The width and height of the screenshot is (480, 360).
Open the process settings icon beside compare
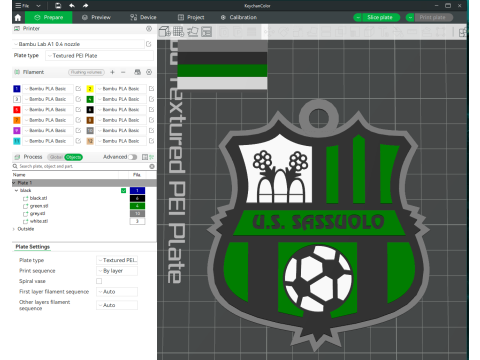coord(152,157)
